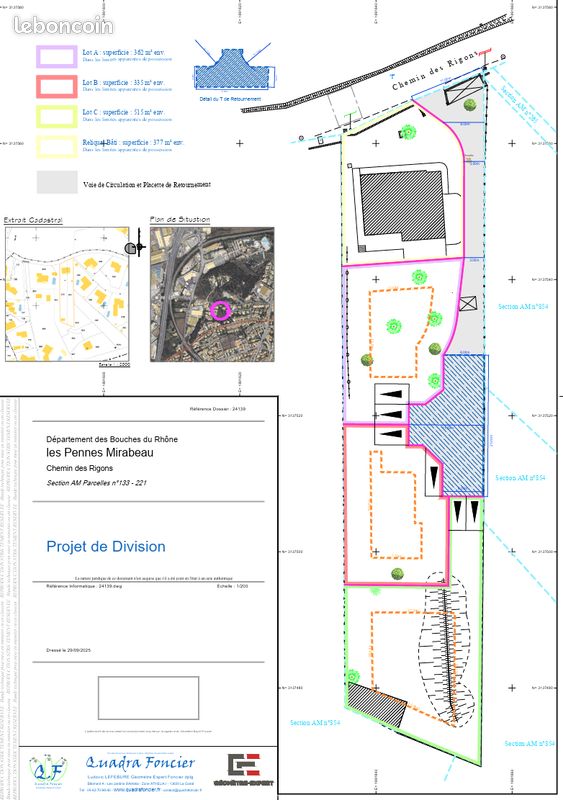This screenshot has width=563, height=800.
Task: Click the purple Lot A legend swatch
Action: (57, 57)
